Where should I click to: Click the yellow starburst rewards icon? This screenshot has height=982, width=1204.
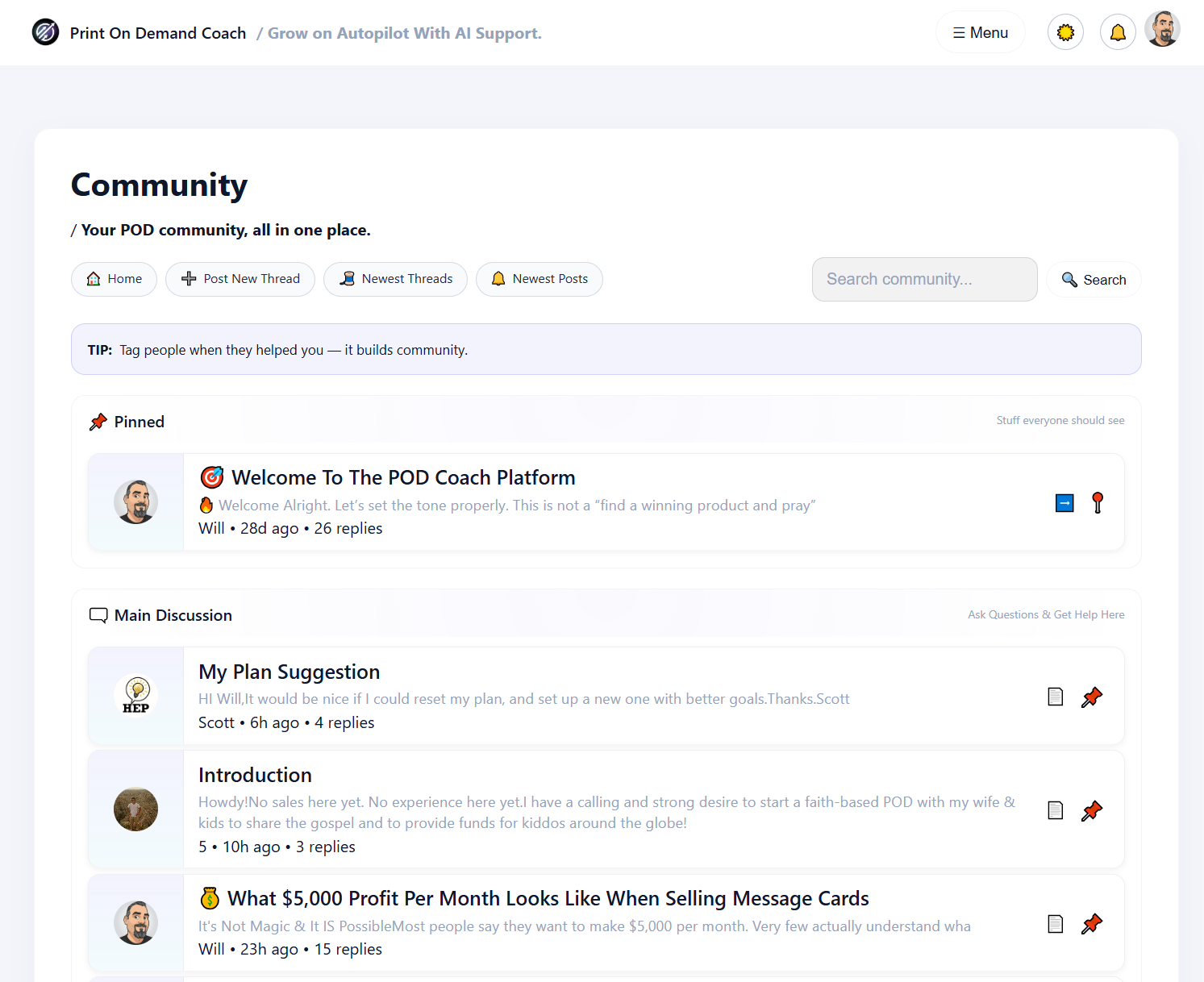1065,31
